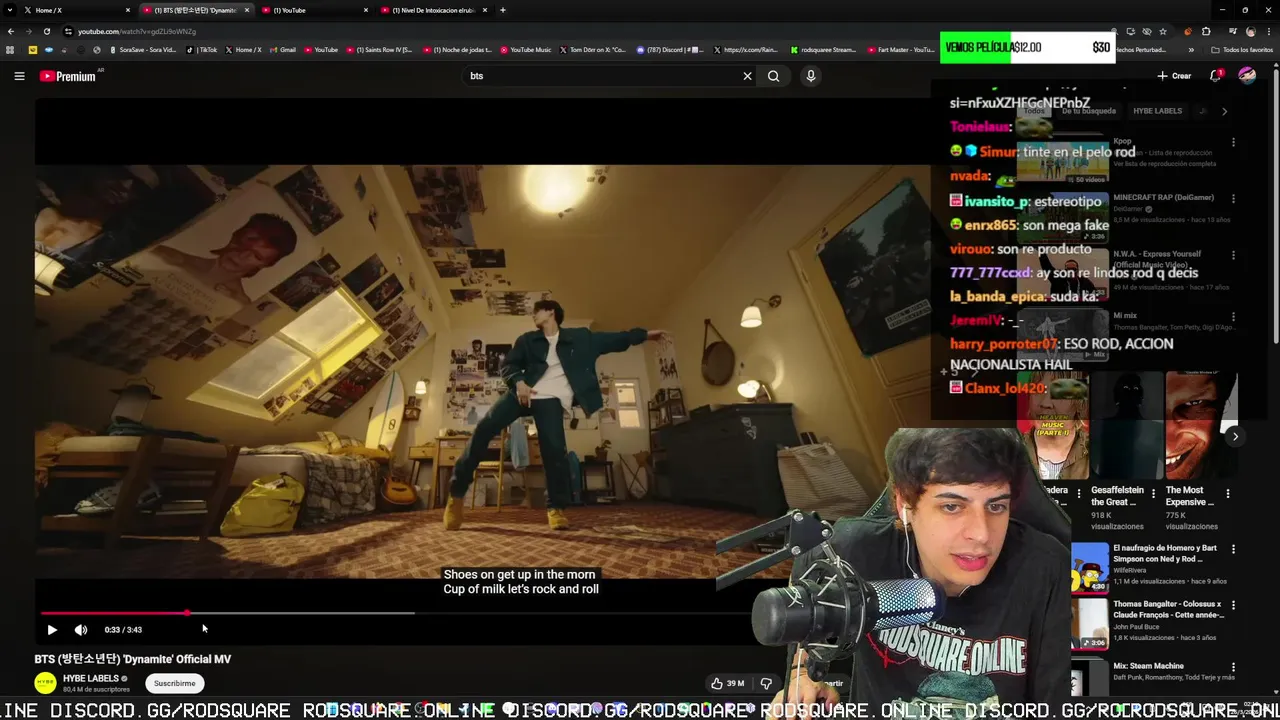Screen dimensions: 1280x720
Task: Advance the shorts shelf with next arrow
Action: click(1235, 436)
